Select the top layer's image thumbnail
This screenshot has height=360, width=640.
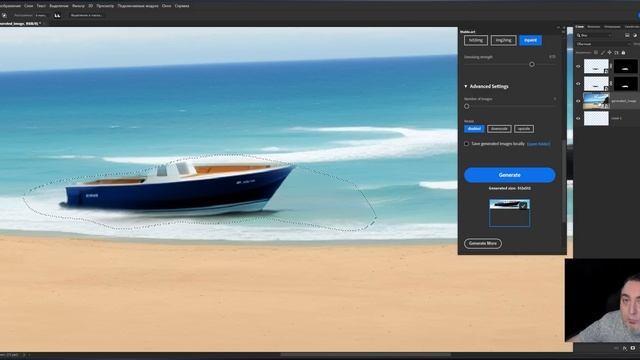[596, 66]
